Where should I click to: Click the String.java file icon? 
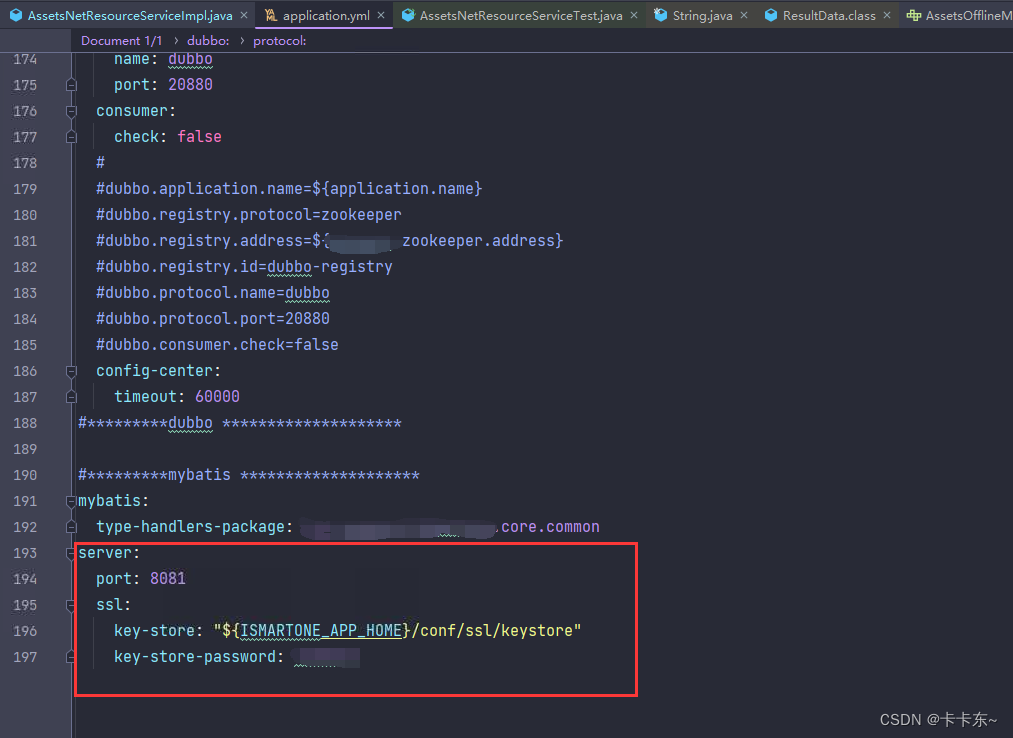(660, 16)
